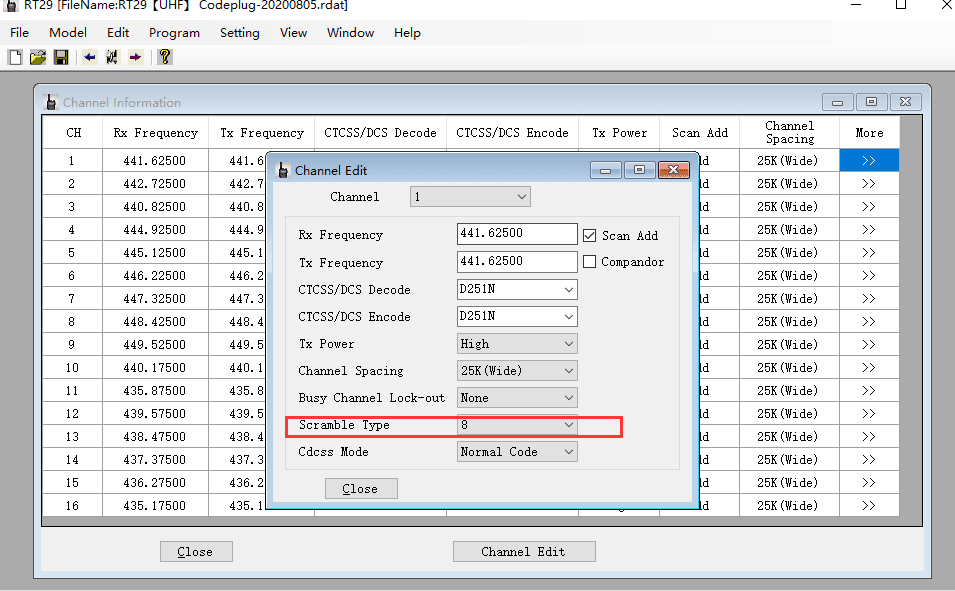Expand the Channel Spacing dropdown
The width and height of the screenshot is (955, 591).
point(568,371)
